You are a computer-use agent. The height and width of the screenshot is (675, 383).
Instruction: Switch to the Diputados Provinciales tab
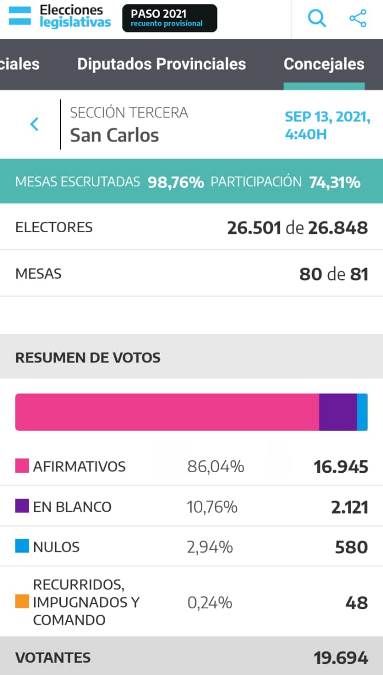coord(161,65)
